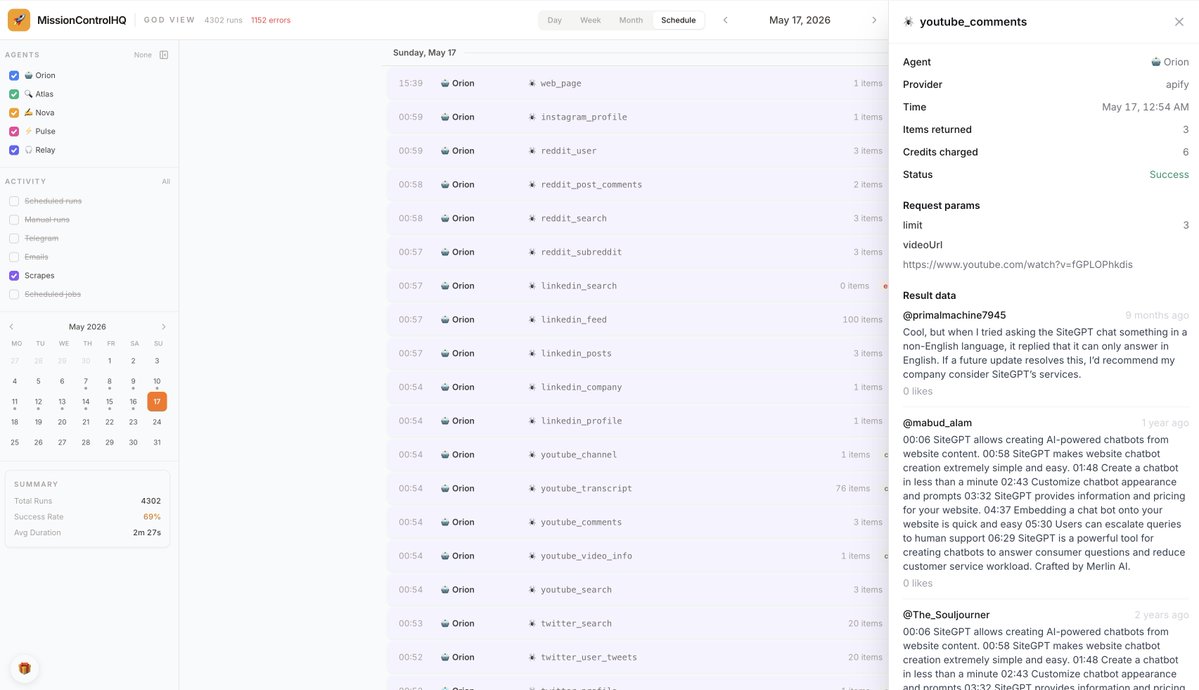1199x690 pixels.
Task: Click the spider icon beside youtube_comments panel title
Action: 908,22
